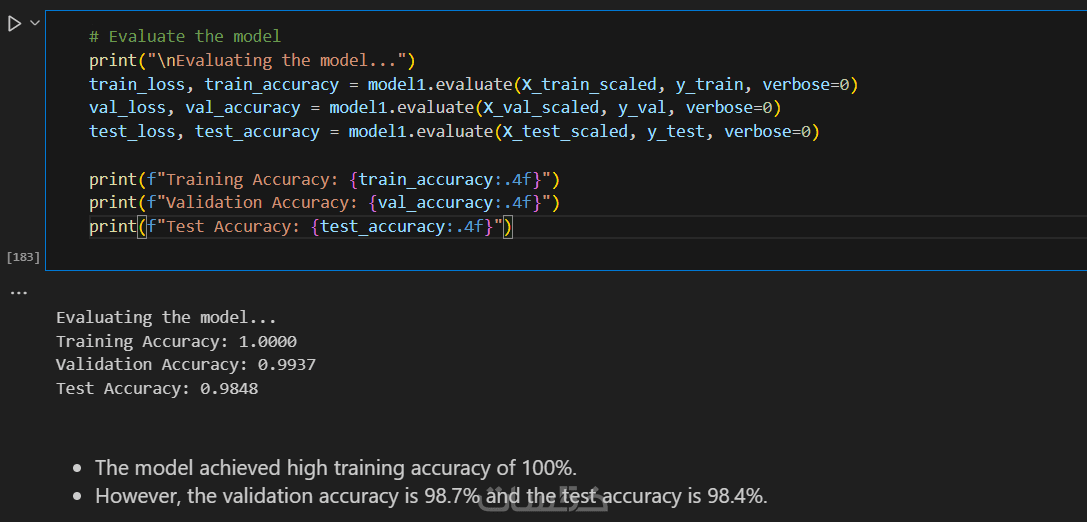Screen dimensions: 1087x522
Task: Select the y_test argument in the code
Action: (x=675, y=132)
